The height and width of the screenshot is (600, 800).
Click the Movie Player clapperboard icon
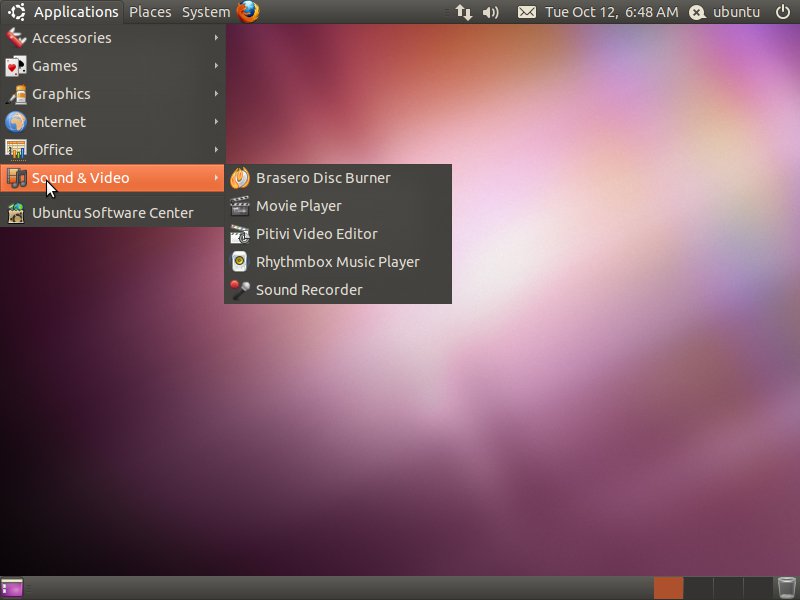(x=239, y=206)
